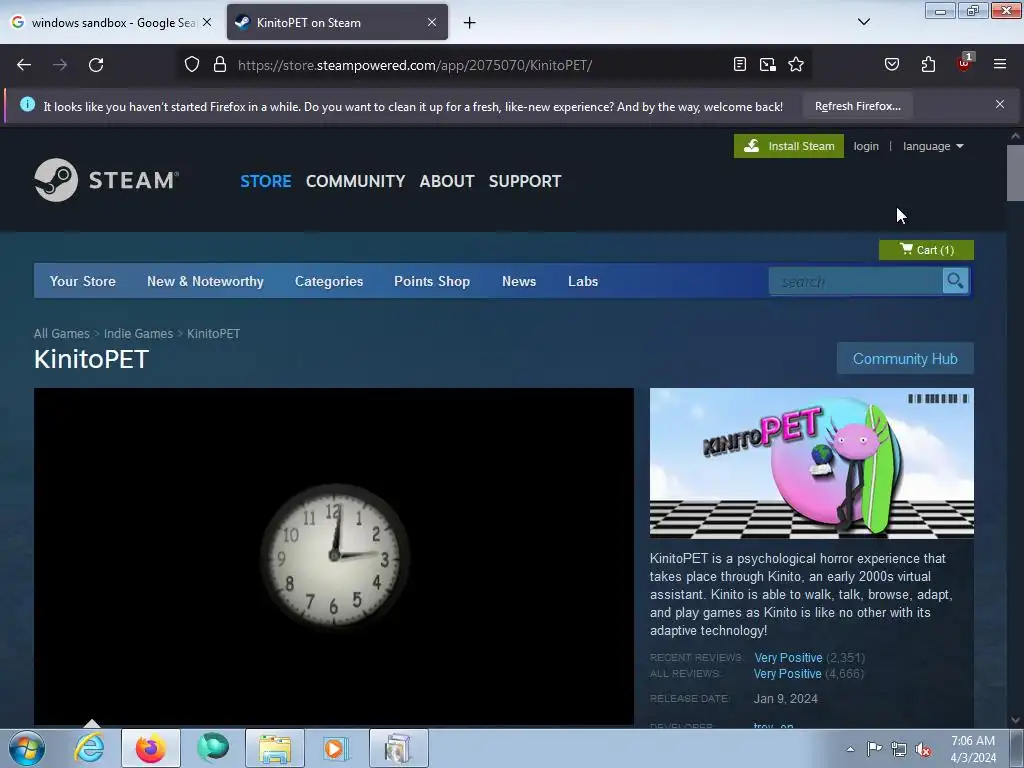
Task: Click the muted volume tray icon
Action: 923,749
